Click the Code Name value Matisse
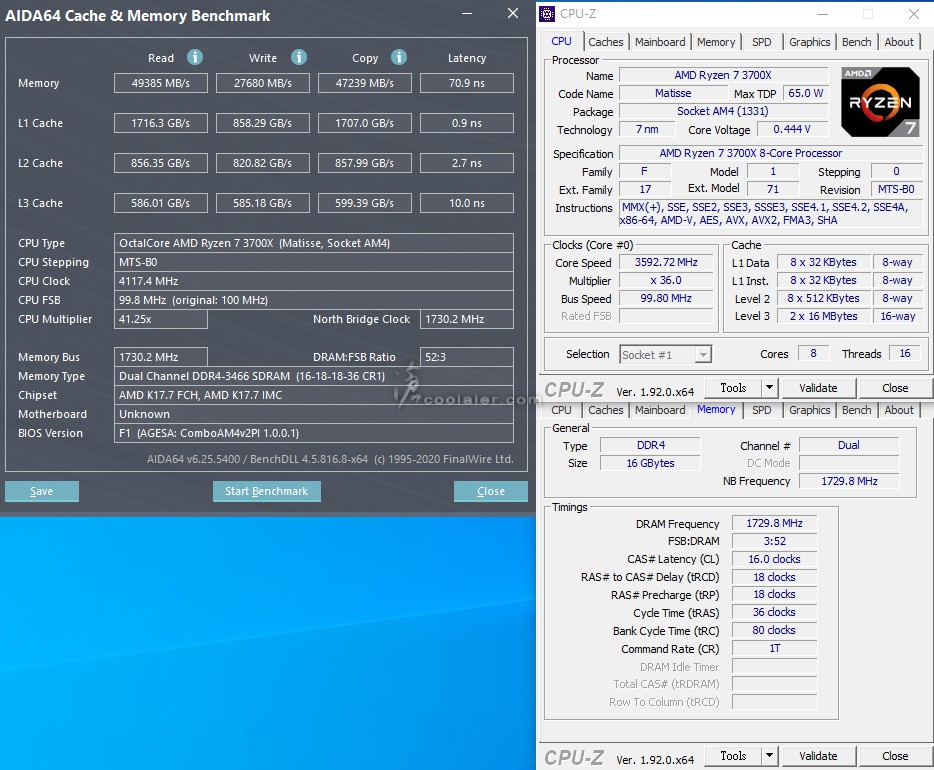 pos(673,93)
